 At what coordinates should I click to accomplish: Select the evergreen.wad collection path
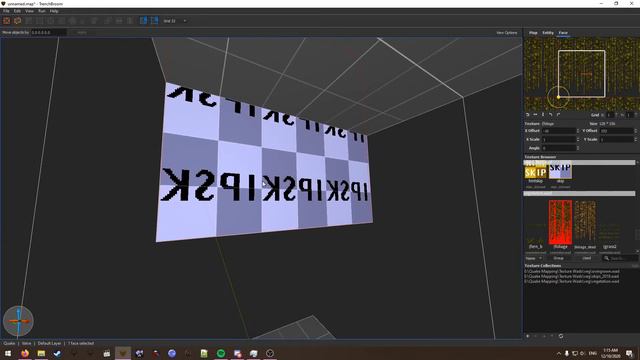[x=572, y=271]
